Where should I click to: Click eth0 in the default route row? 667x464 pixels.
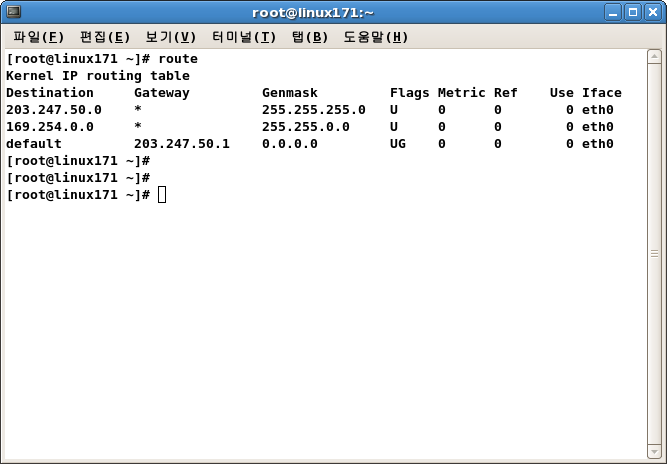click(x=598, y=144)
